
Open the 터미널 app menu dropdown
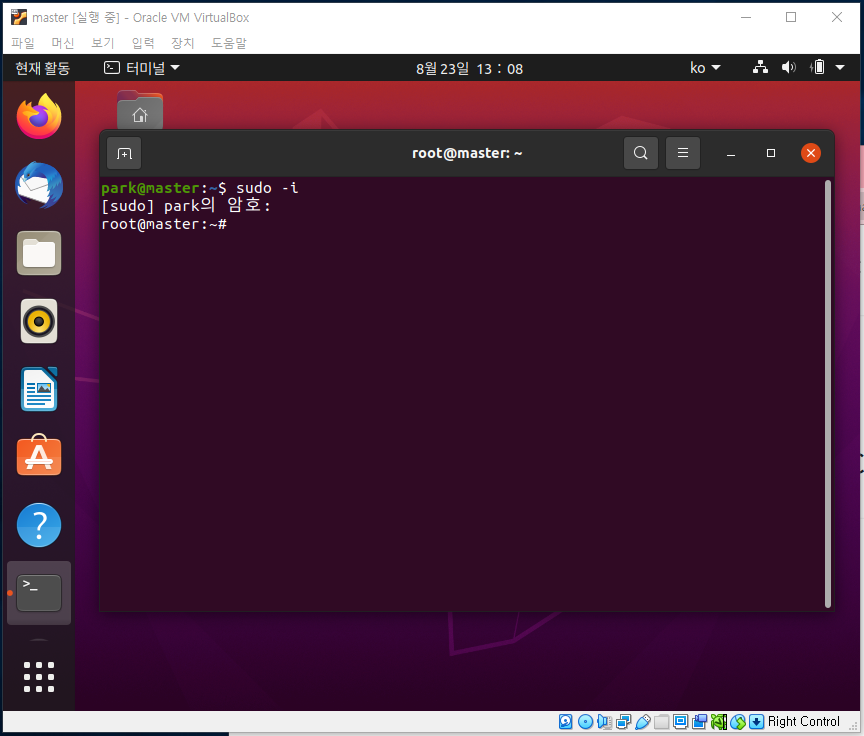[142, 68]
